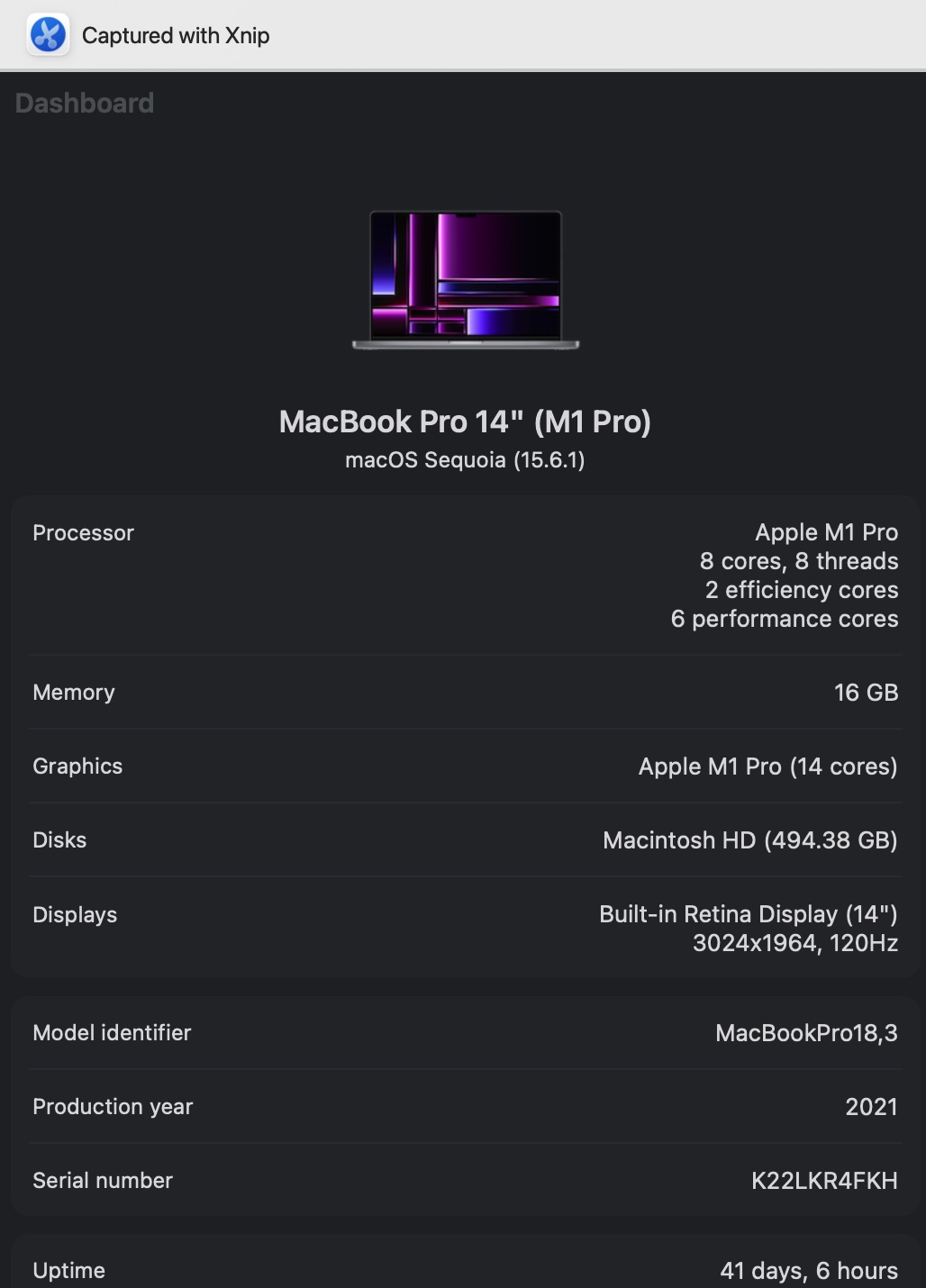
Task: Click the Apple M1 Pro (14 cores) value
Action: (767, 766)
